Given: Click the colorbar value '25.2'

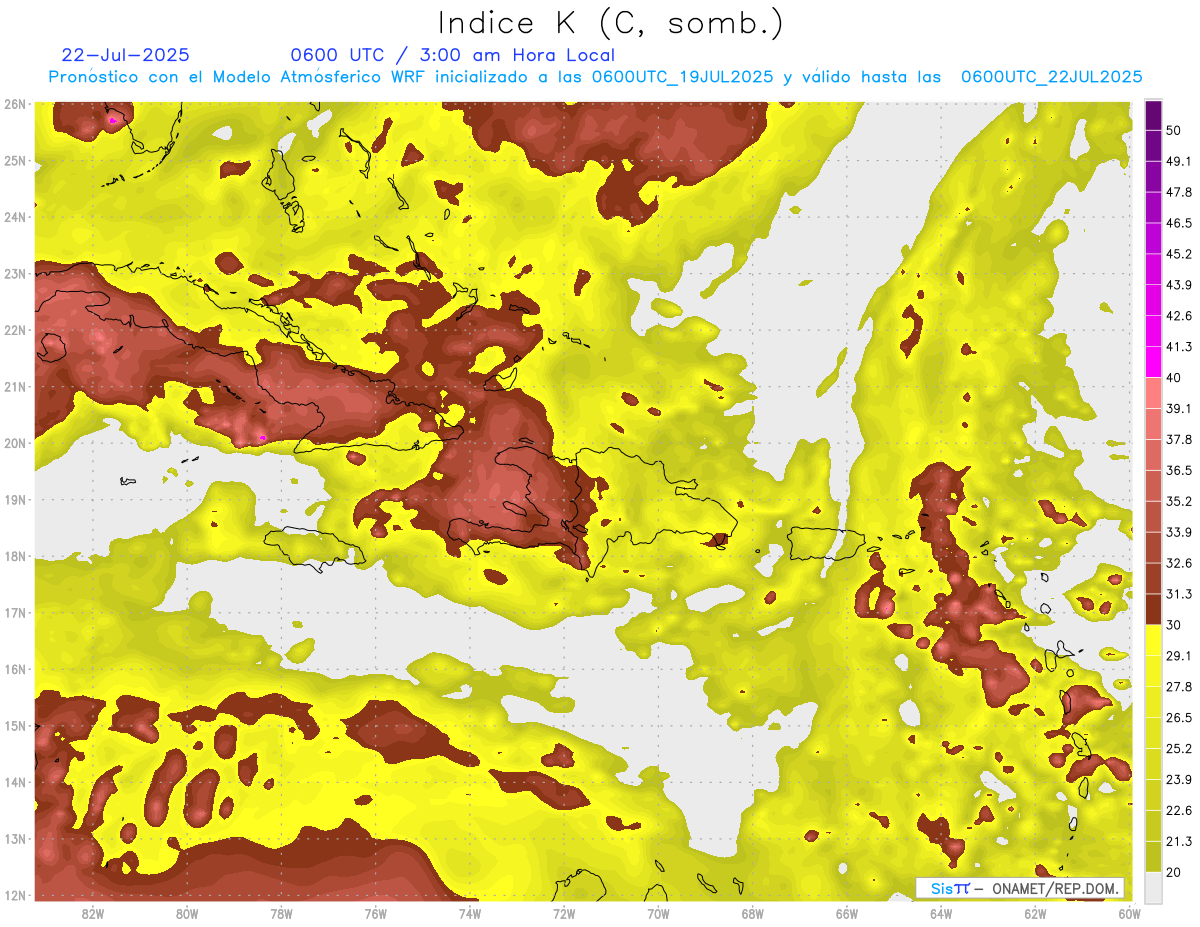Looking at the screenshot, I should tap(1179, 748).
